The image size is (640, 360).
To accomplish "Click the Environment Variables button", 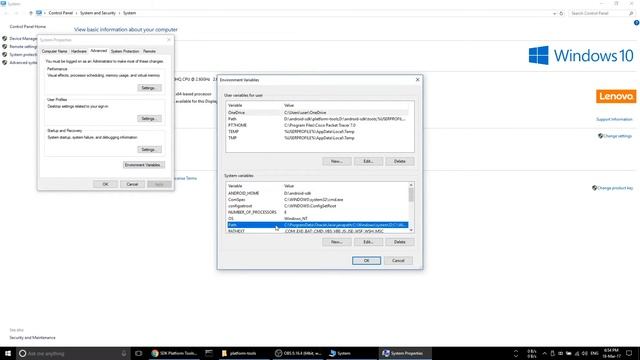I will (x=144, y=165).
